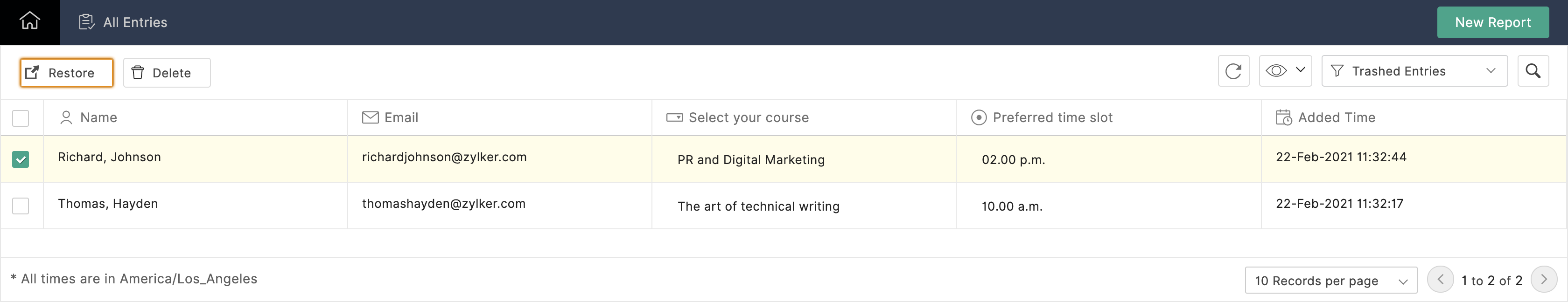Toggle the select-all entries checkbox
Viewport: 1568px width, 302px height.
(21, 118)
